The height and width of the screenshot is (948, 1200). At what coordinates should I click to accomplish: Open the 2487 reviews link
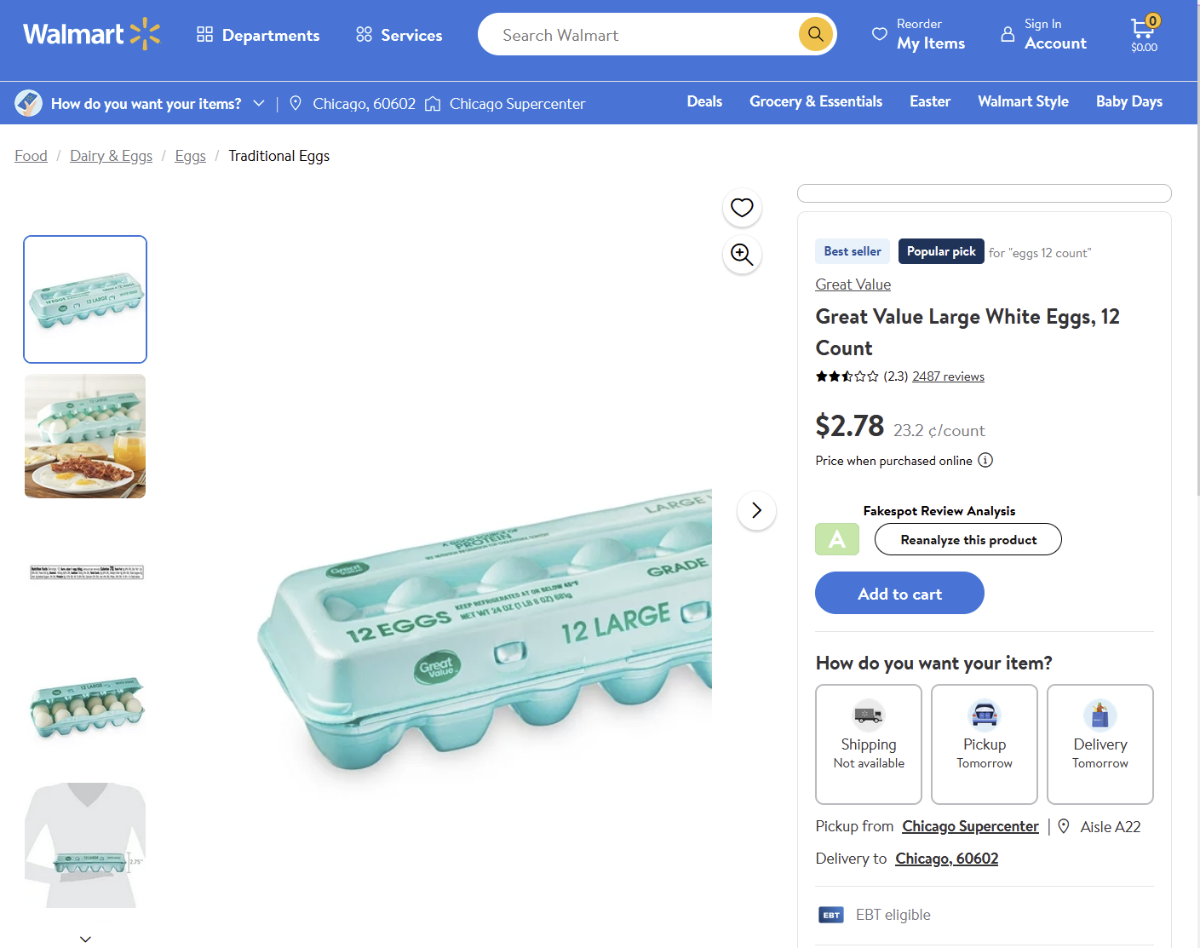click(x=948, y=377)
